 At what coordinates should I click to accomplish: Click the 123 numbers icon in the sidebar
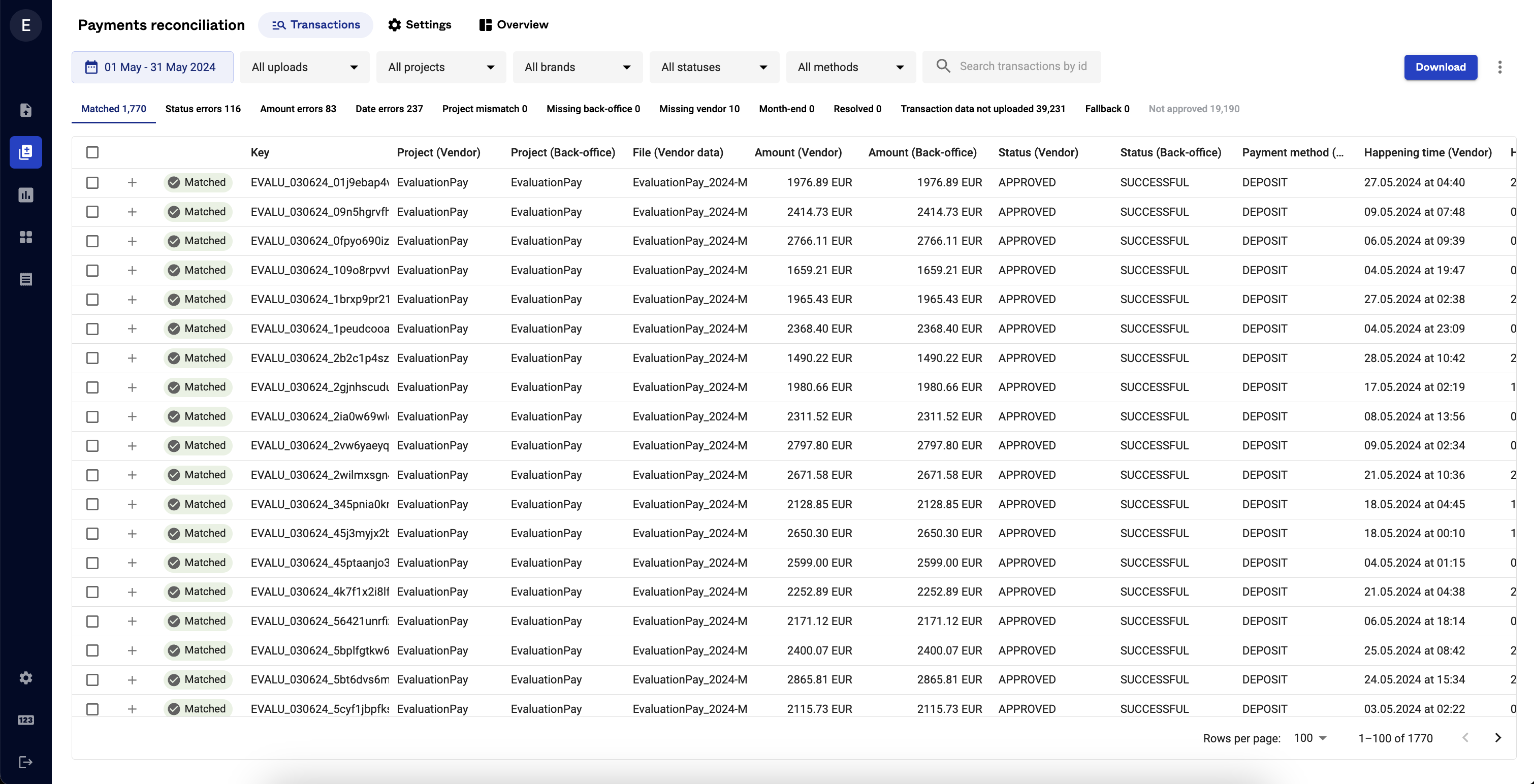[x=25, y=720]
